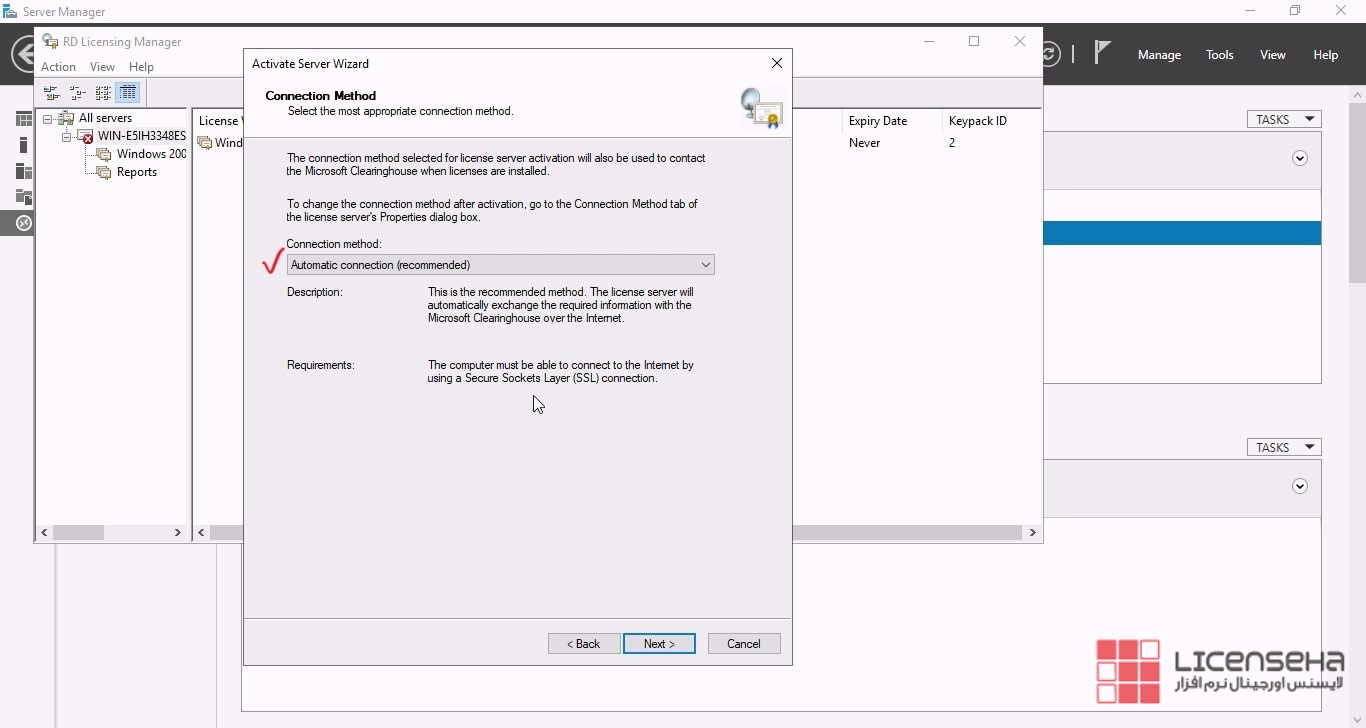Collapse the All servers tree node
The image size is (1366, 728).
[x=47, y=119]
